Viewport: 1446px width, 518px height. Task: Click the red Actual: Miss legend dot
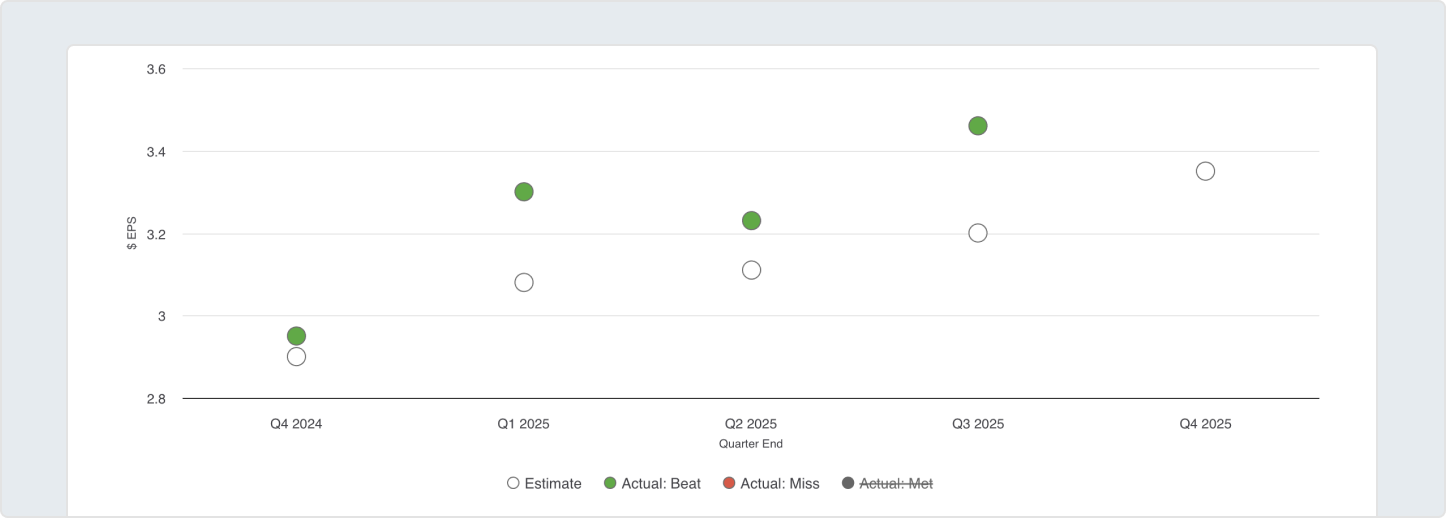pyautogui.click(x=729, y=484)
